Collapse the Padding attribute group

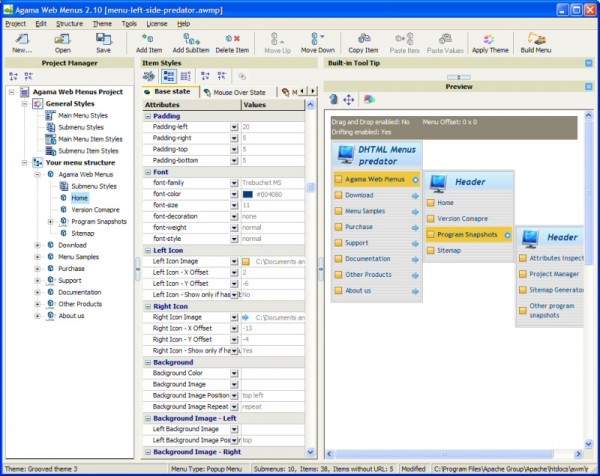(146, 116)
